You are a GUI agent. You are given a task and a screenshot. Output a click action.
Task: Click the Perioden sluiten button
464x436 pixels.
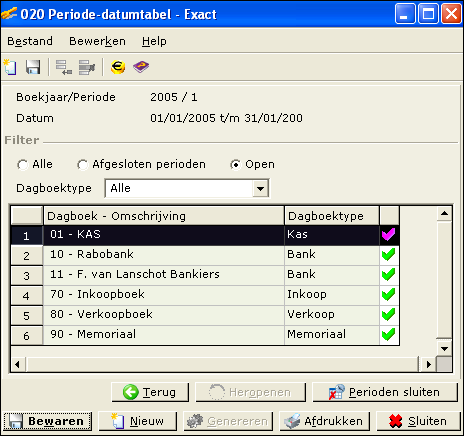point(385,392)
